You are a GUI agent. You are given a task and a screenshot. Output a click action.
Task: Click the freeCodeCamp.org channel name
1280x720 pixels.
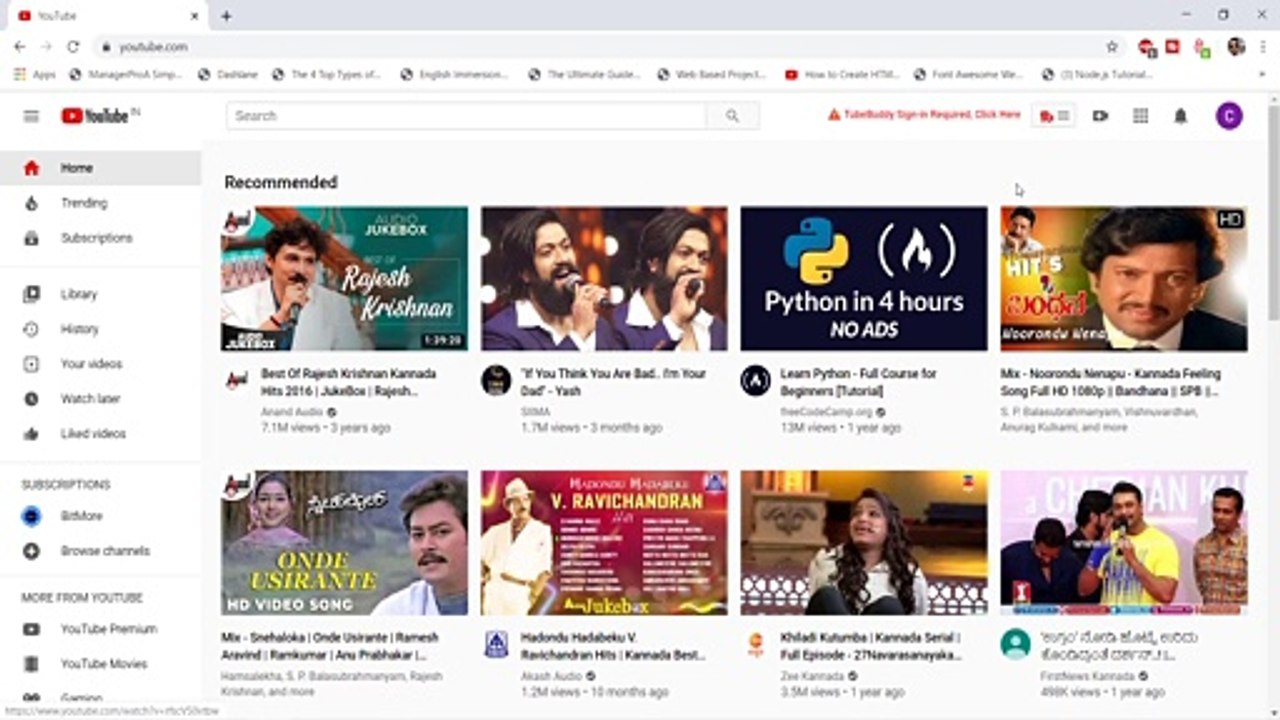(826, 411)
